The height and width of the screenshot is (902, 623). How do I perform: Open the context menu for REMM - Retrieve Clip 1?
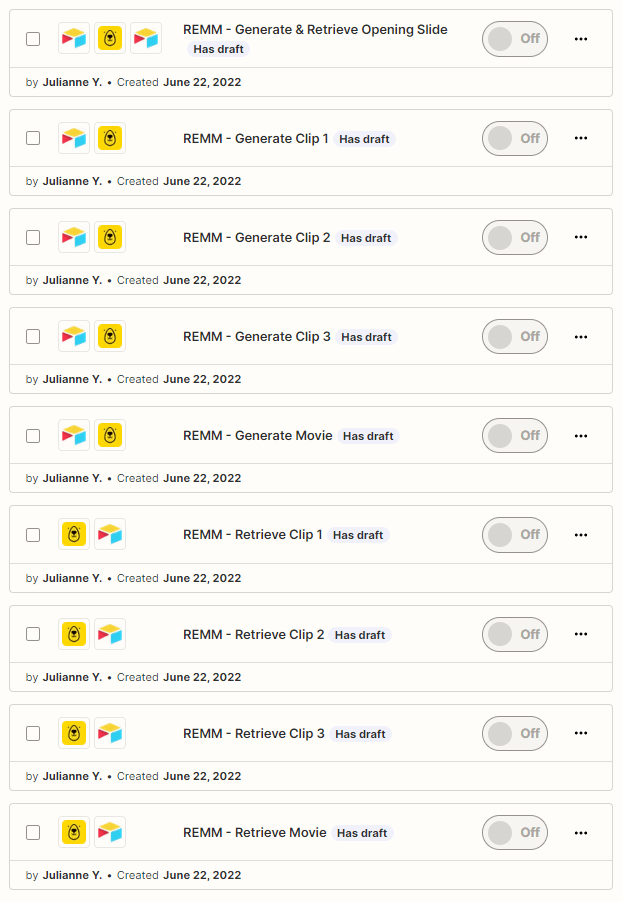pos(581,534)
